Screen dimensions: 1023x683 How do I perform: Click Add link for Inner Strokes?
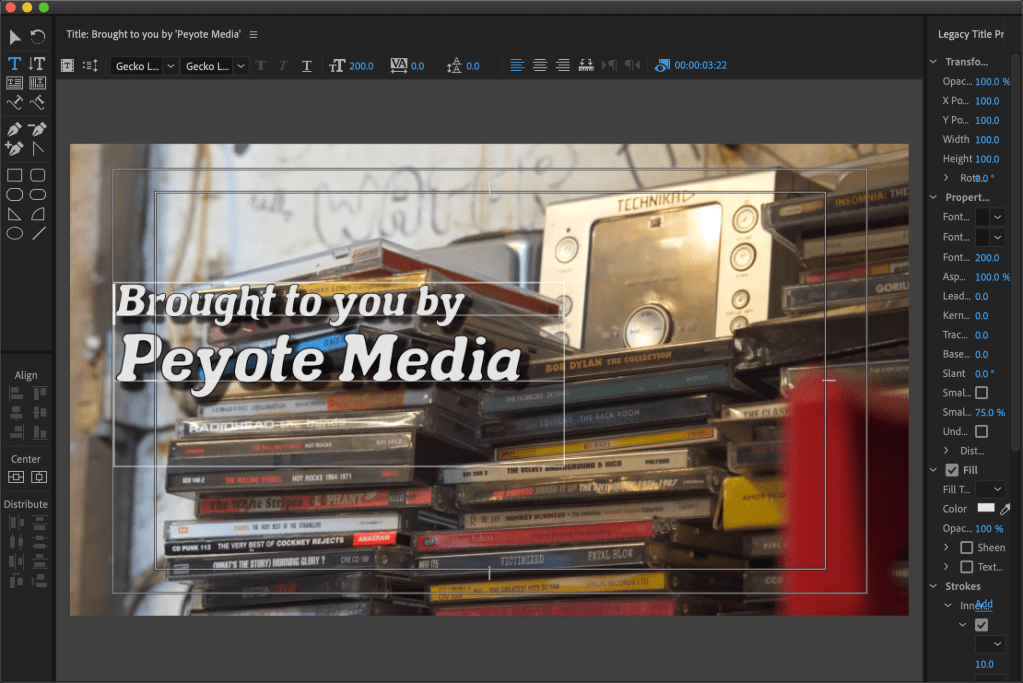(x=984, y=605)
